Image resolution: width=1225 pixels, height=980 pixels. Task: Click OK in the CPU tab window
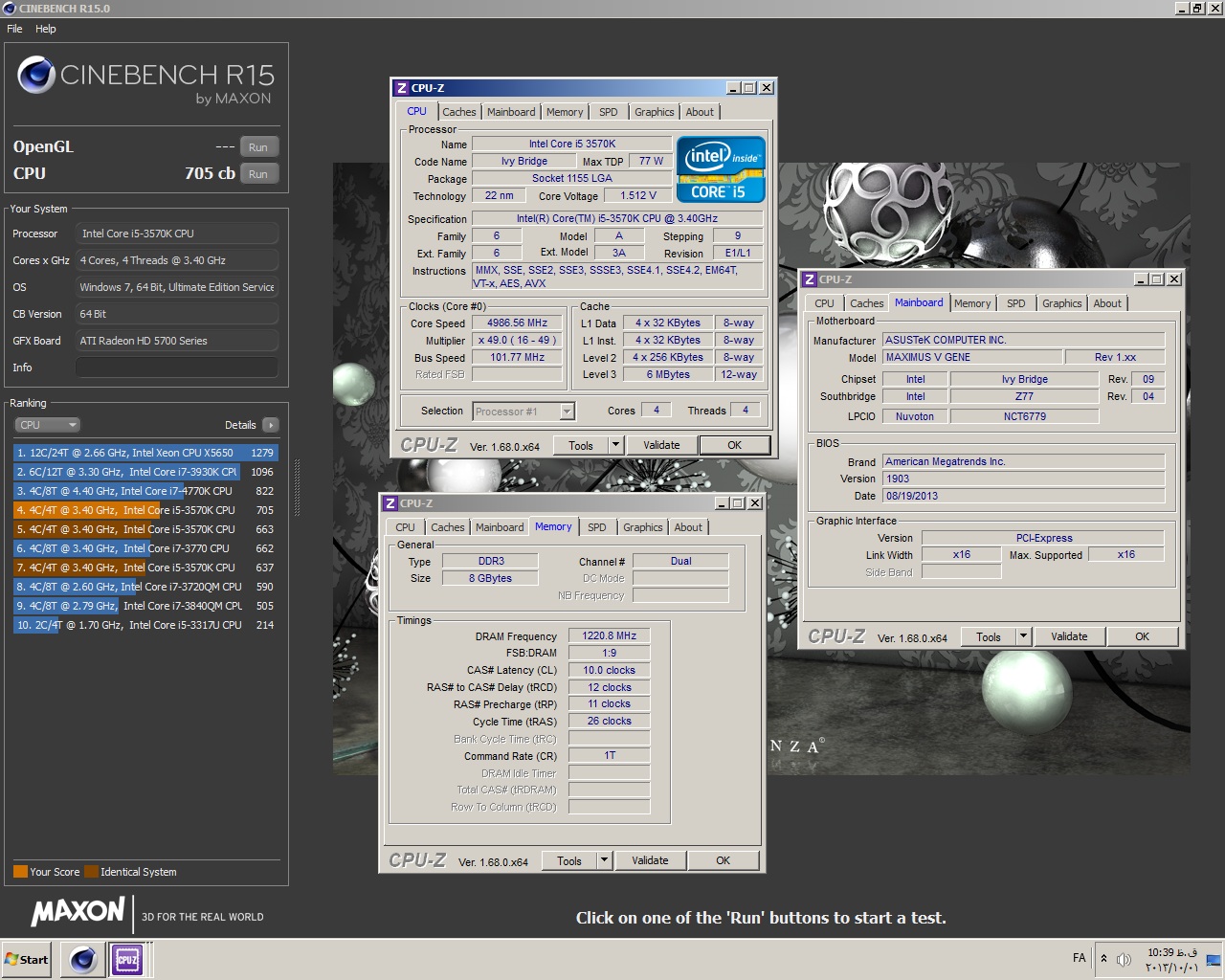click(734, 445)
